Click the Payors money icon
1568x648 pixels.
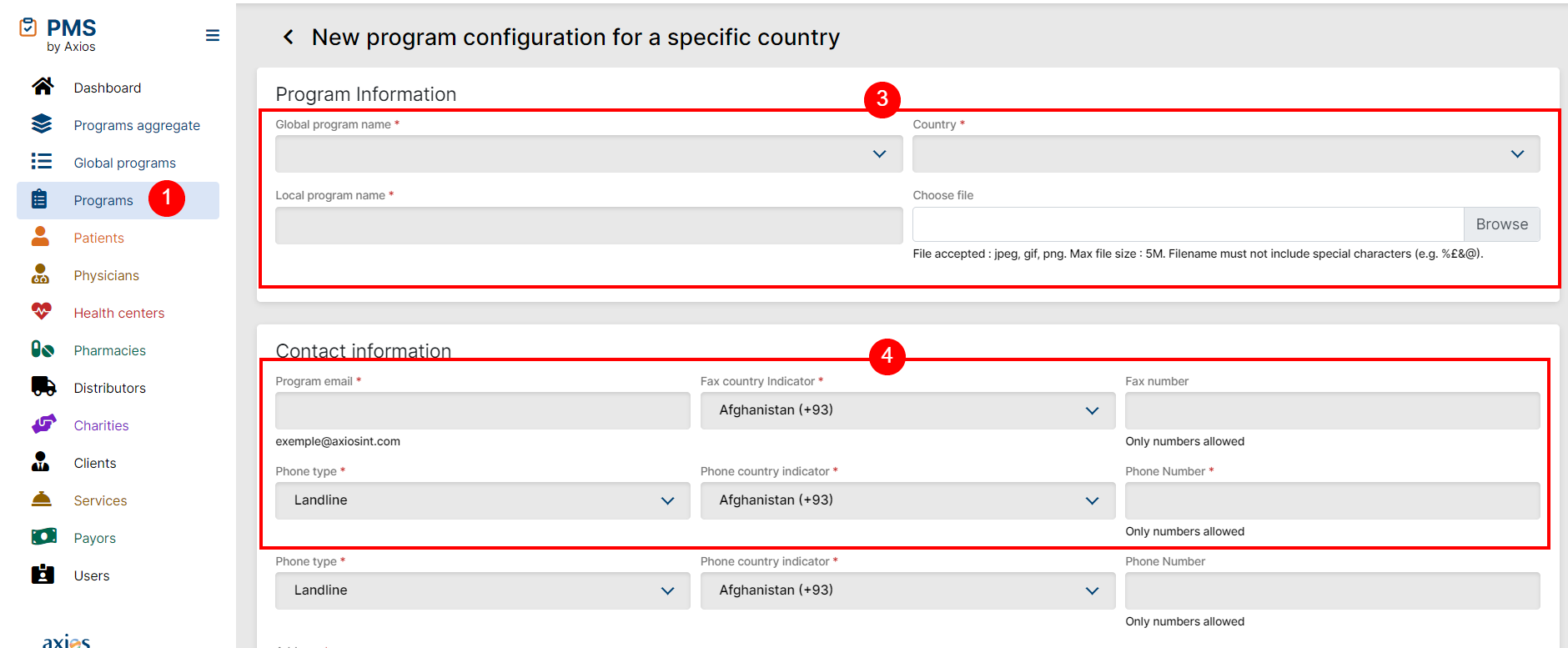click(x=43, y=537)
